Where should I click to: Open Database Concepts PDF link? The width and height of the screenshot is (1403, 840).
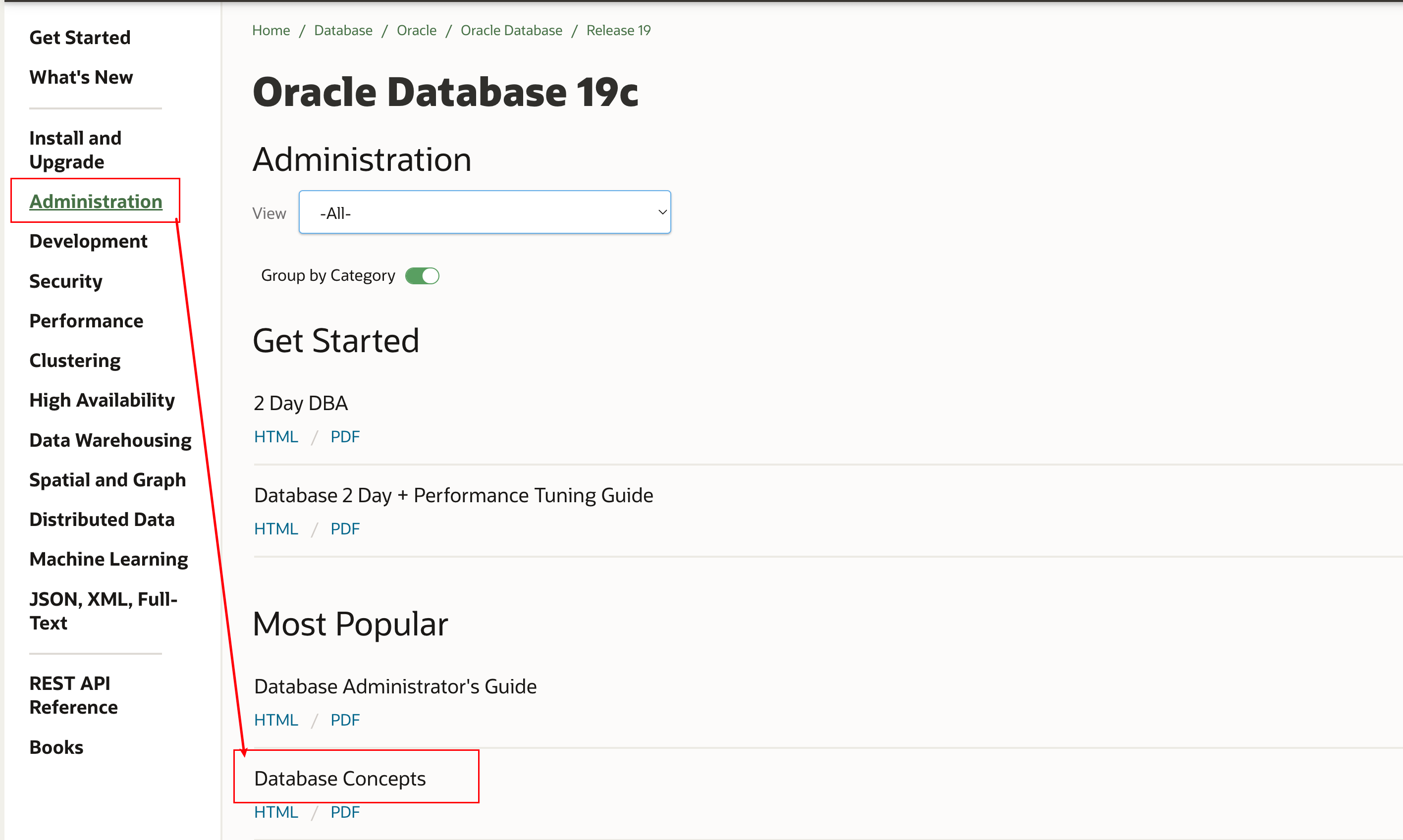coord(345,812)
